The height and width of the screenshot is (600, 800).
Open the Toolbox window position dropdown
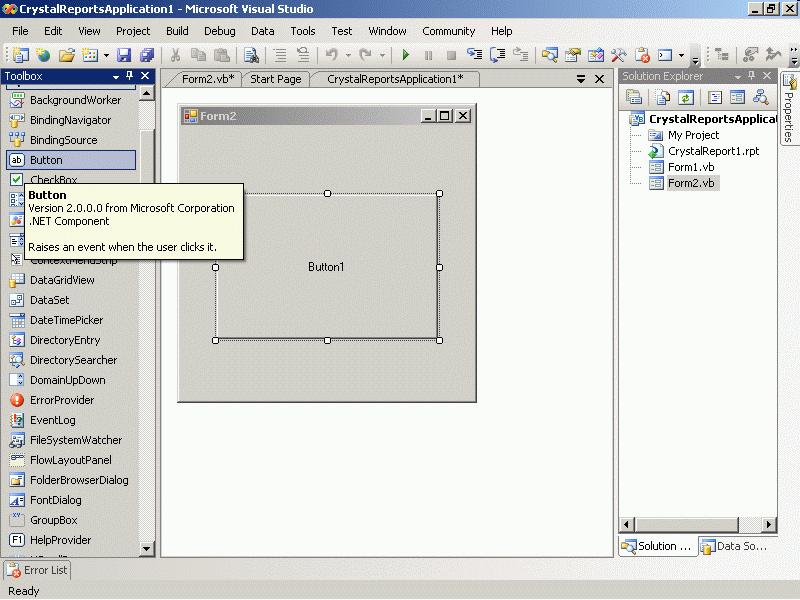pos(116,77)
